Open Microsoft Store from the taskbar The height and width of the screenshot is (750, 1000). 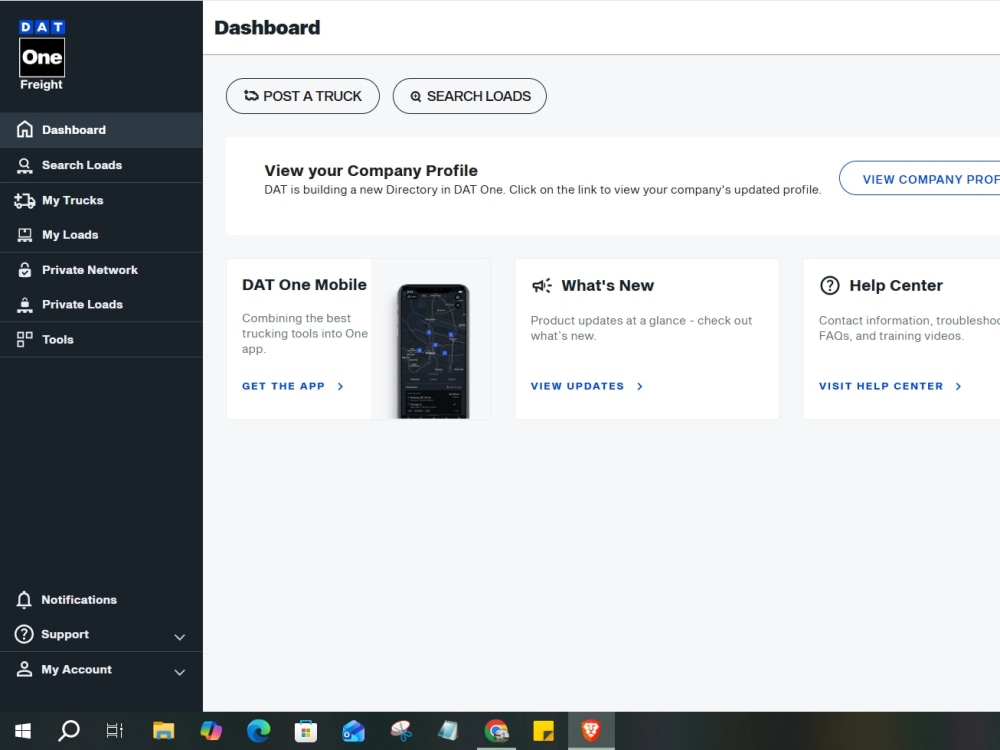305,731
